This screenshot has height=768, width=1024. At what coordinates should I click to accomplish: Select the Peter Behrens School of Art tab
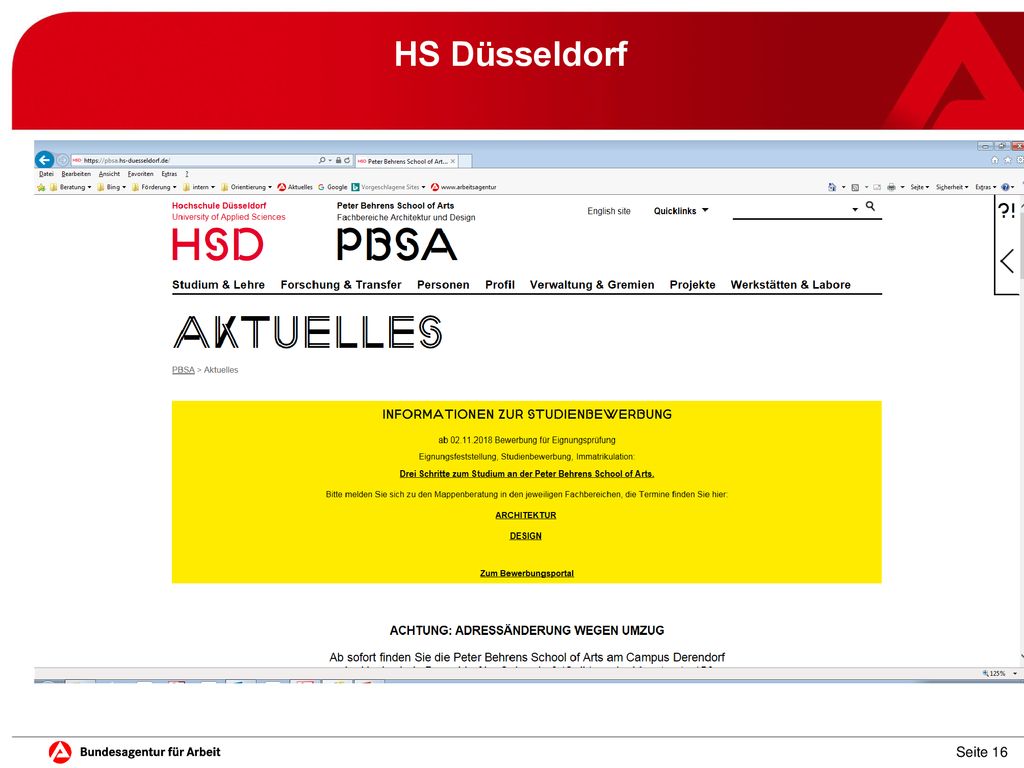407,161
